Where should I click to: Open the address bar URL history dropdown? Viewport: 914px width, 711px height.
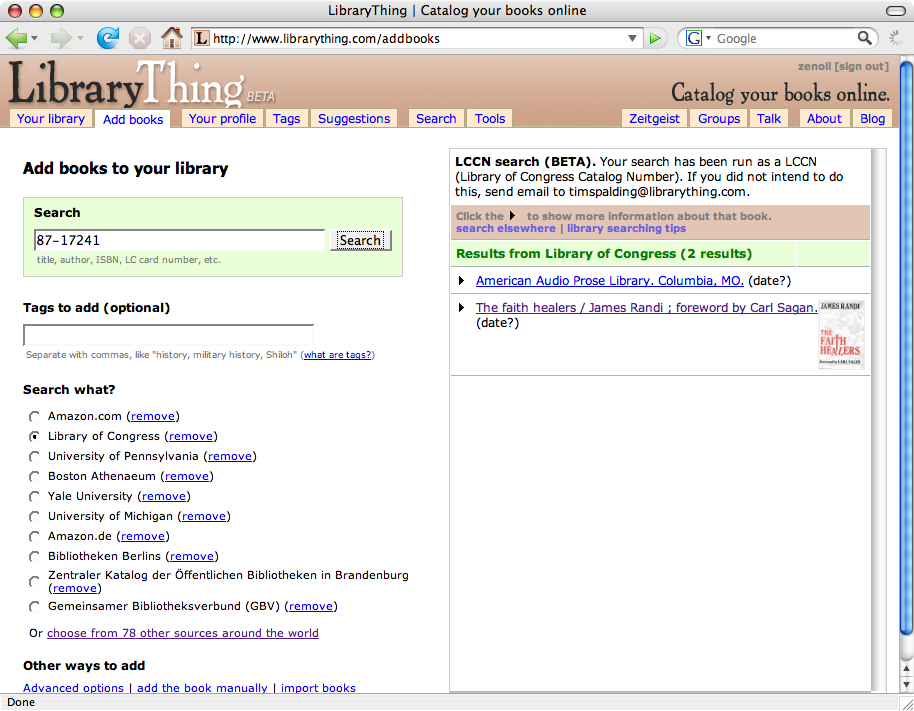[632, 38]
